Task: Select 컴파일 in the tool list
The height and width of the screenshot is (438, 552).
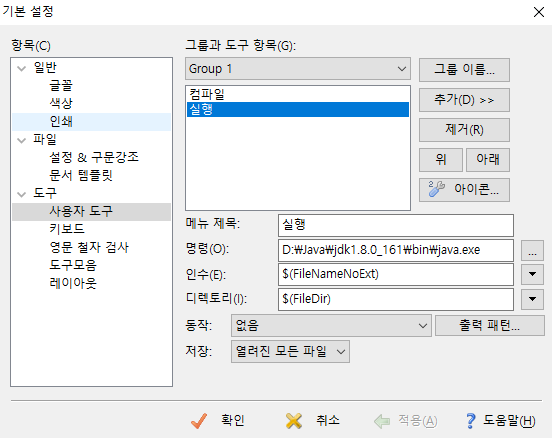Action: coord(298,94)
